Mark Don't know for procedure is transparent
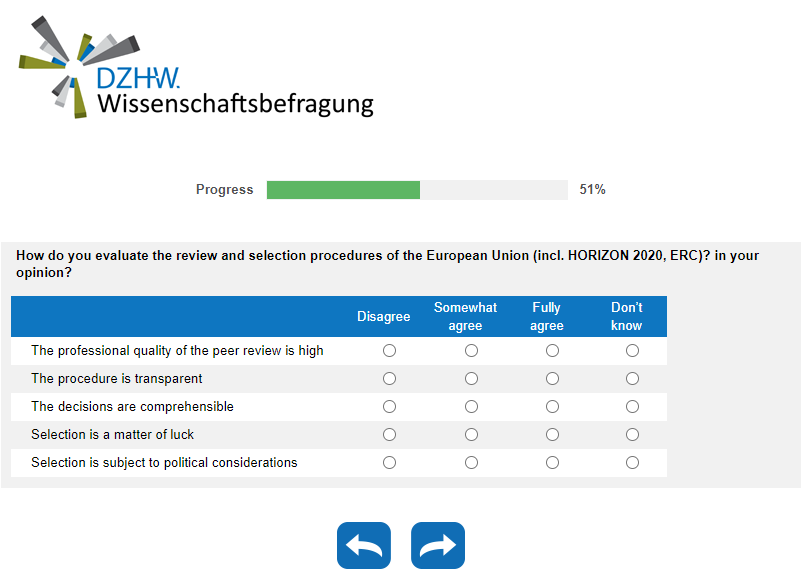 coord(632,379)
